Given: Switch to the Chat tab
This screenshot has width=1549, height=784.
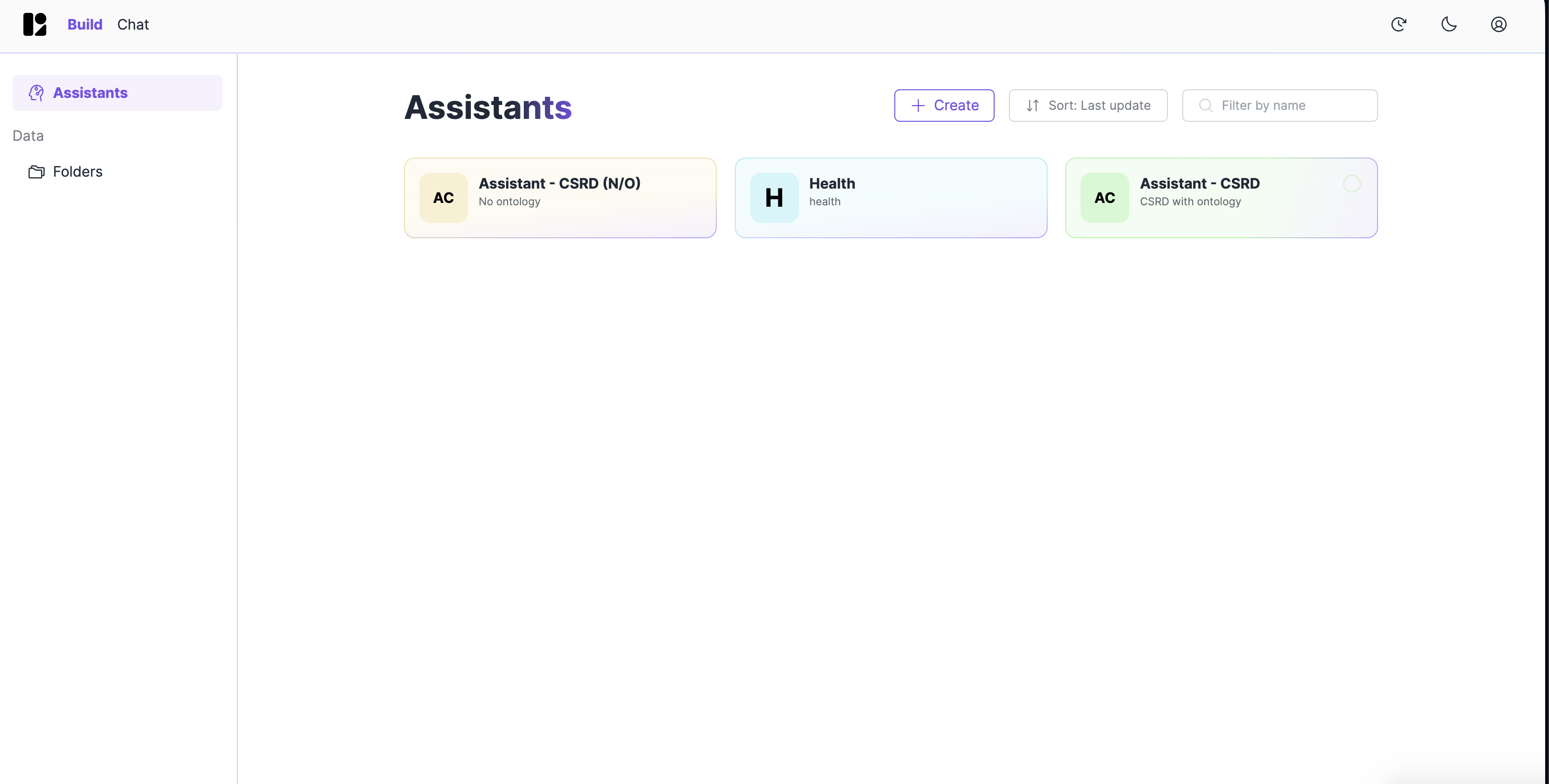Looking at the screenshot, I should click(x=133, y=25).
